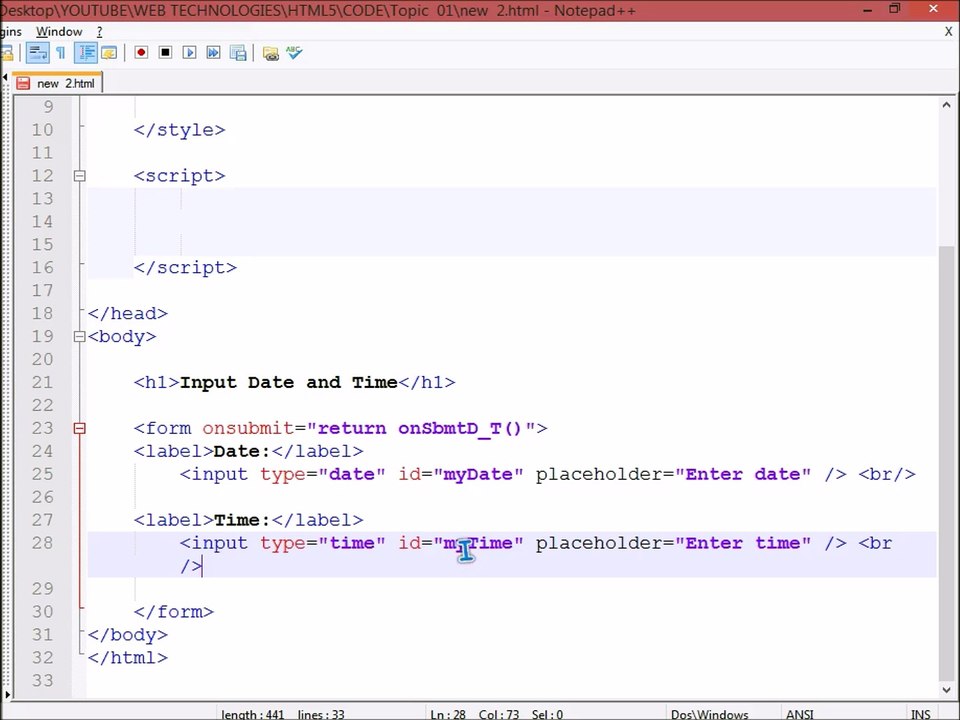The width and height of the screenshot is (960, 720).
Task: Click line number 21 in margin
Action: [x=42, y=383]
